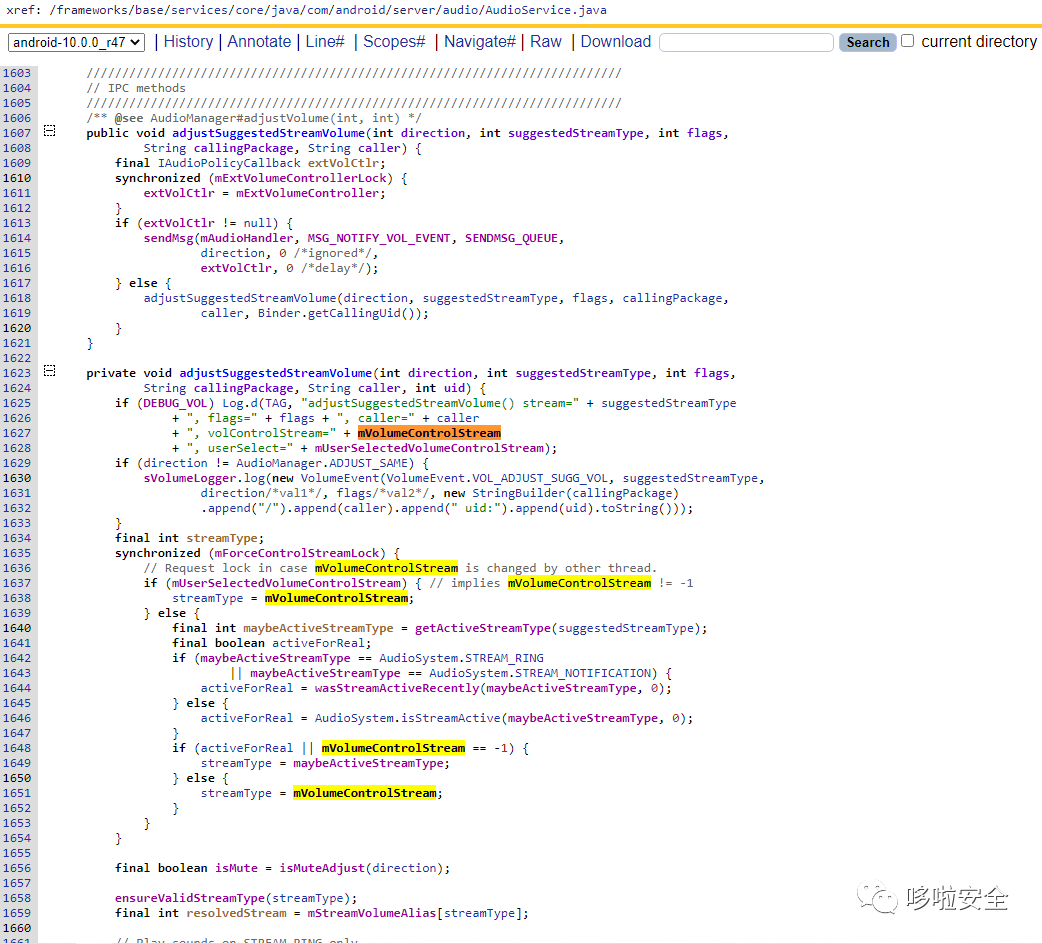Click highlighted mVolumeControlStream on line 1651
Image resolution: width=1042 pixels, height=944 pixels.
point(365,793)
